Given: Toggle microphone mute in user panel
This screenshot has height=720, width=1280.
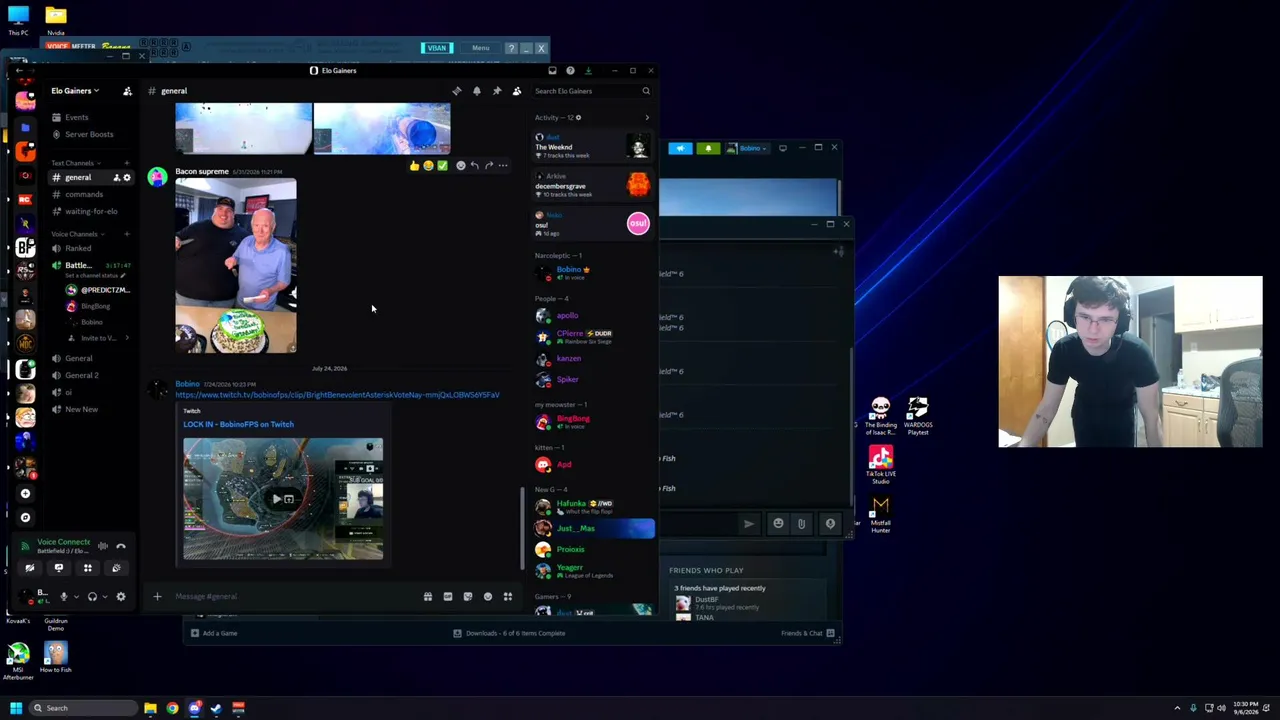Looking at the screenshot, I should pyautogui.click(x=64, y=597).
